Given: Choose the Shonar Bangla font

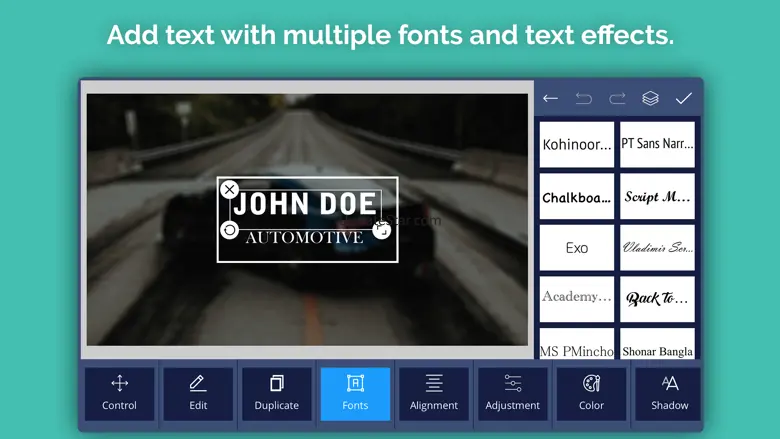Looking at the screenshot, I should pos(657,344).
